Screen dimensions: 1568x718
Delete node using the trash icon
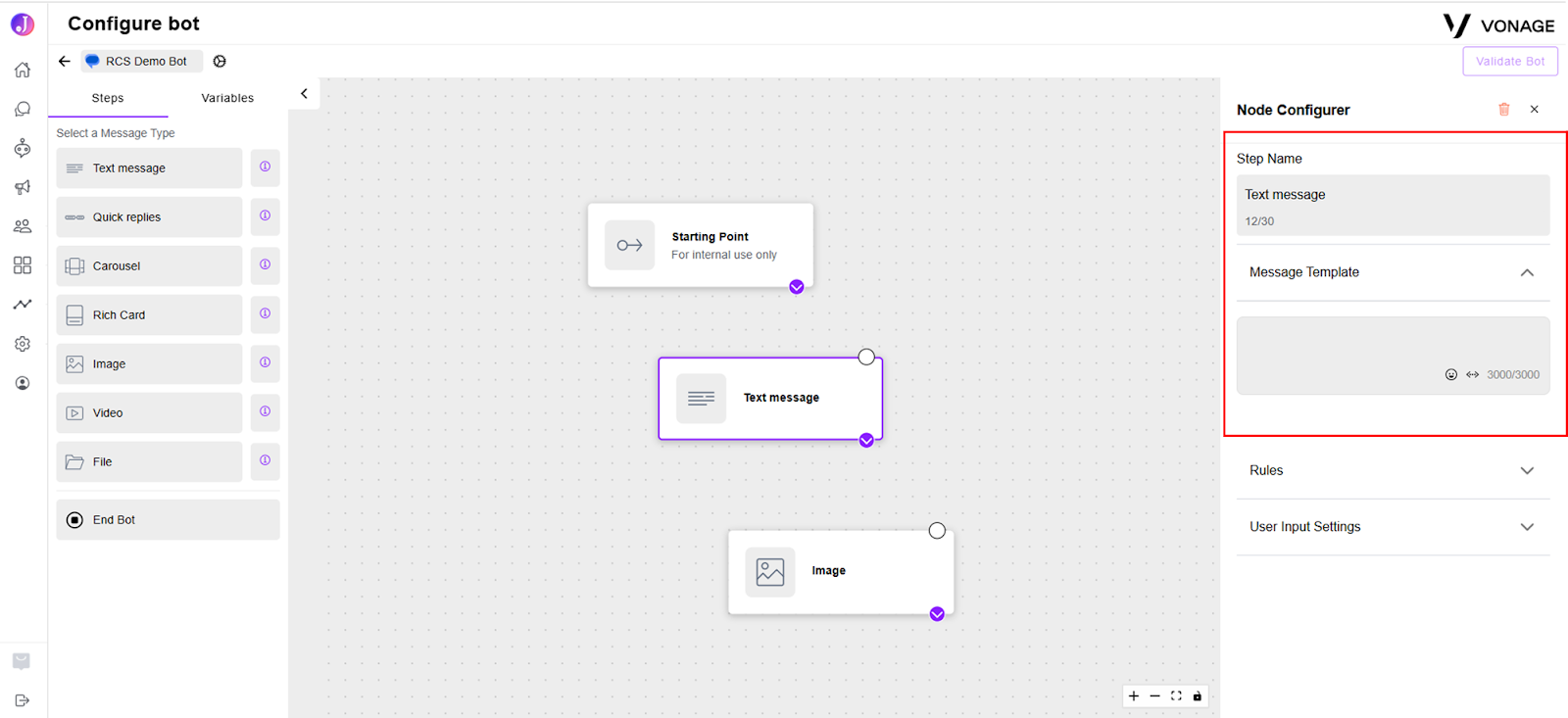click(x=1504, y=110)
